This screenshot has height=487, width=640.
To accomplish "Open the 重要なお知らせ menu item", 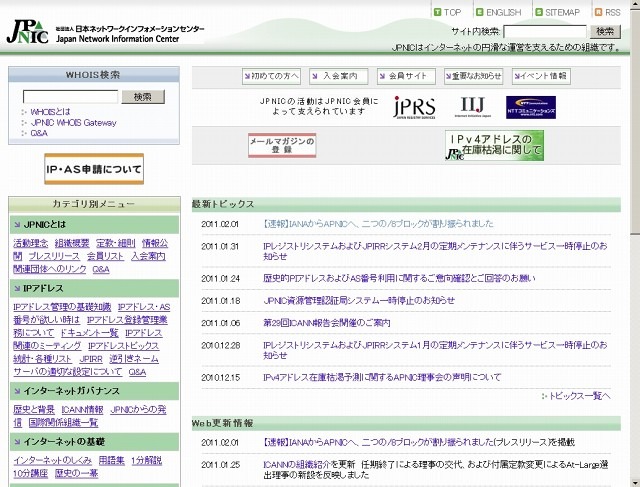I will pyautogui.click(x=473, y=76).
